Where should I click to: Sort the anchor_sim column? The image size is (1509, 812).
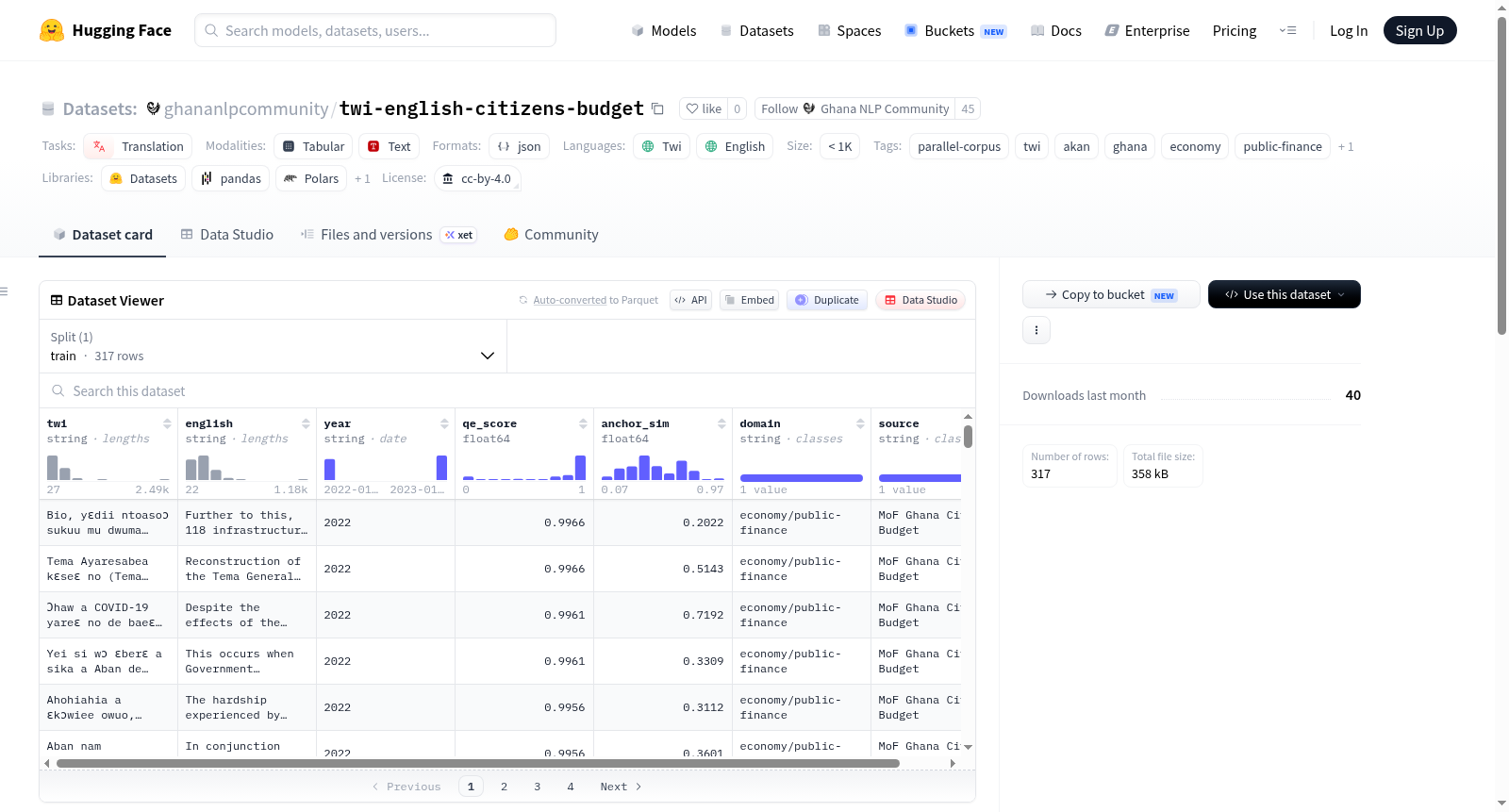coord(721,423)
